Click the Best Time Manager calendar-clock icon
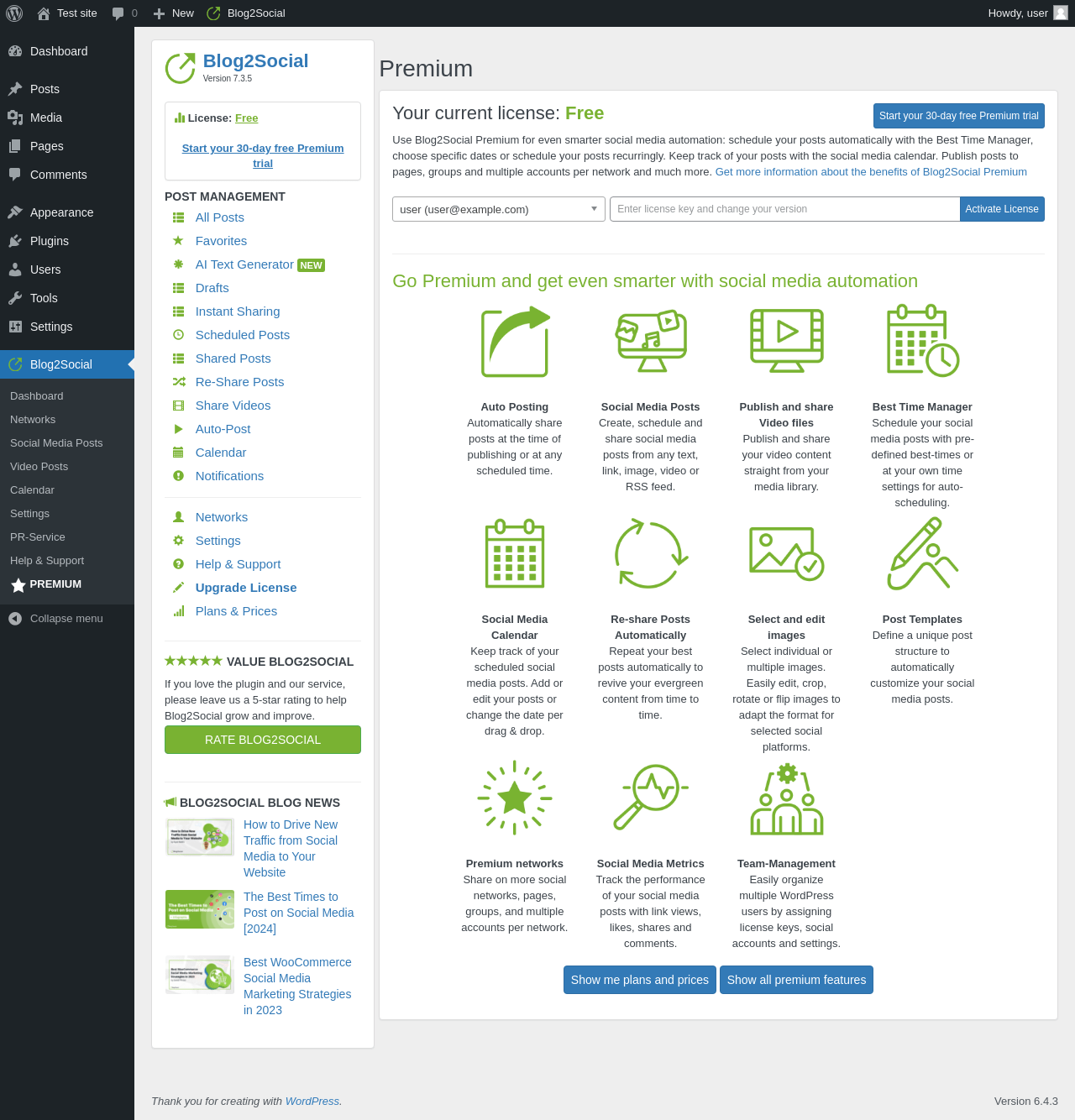Image resolution: width=1075 pixels, height=1120 pixels. tap(922, 341)
